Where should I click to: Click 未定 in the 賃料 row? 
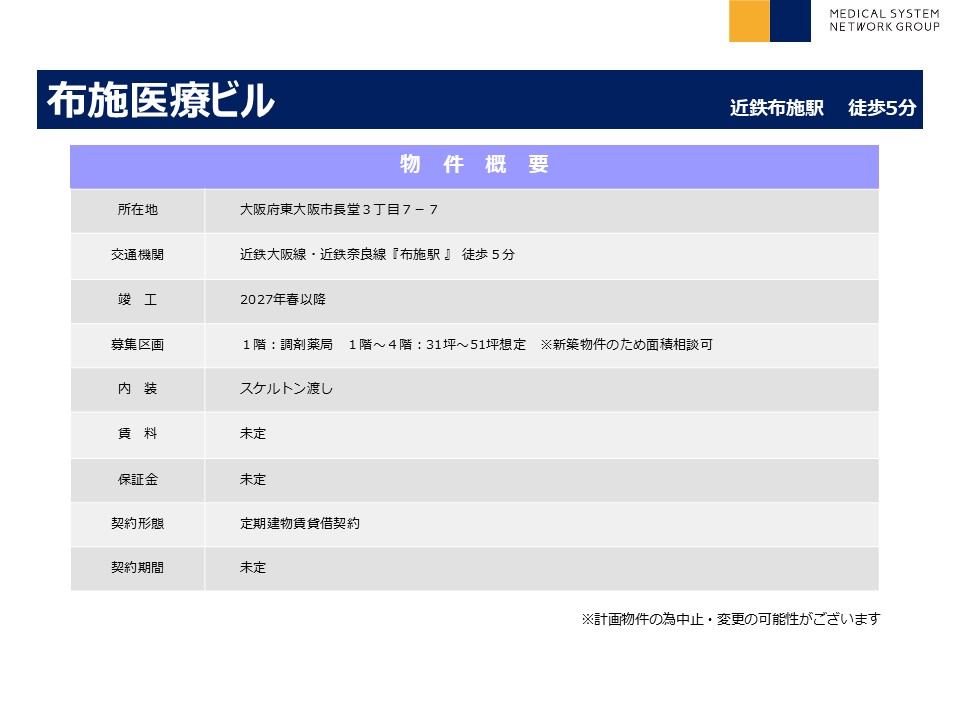coord(253,433)
